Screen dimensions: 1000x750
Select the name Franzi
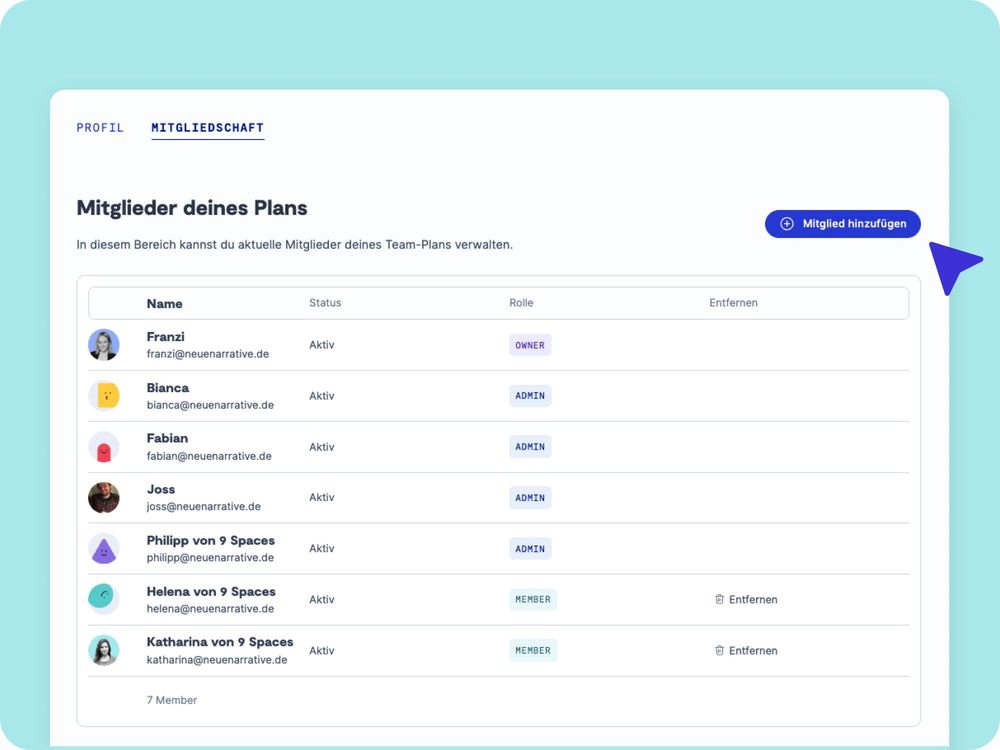click(166, 337)
